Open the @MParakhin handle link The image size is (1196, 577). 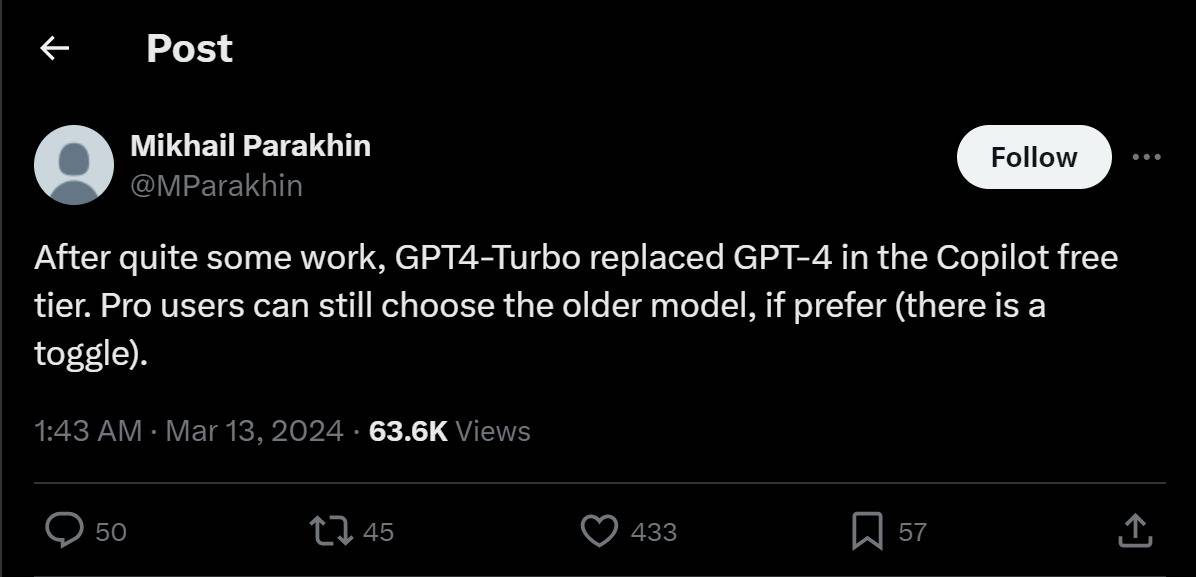click(216, 185)
